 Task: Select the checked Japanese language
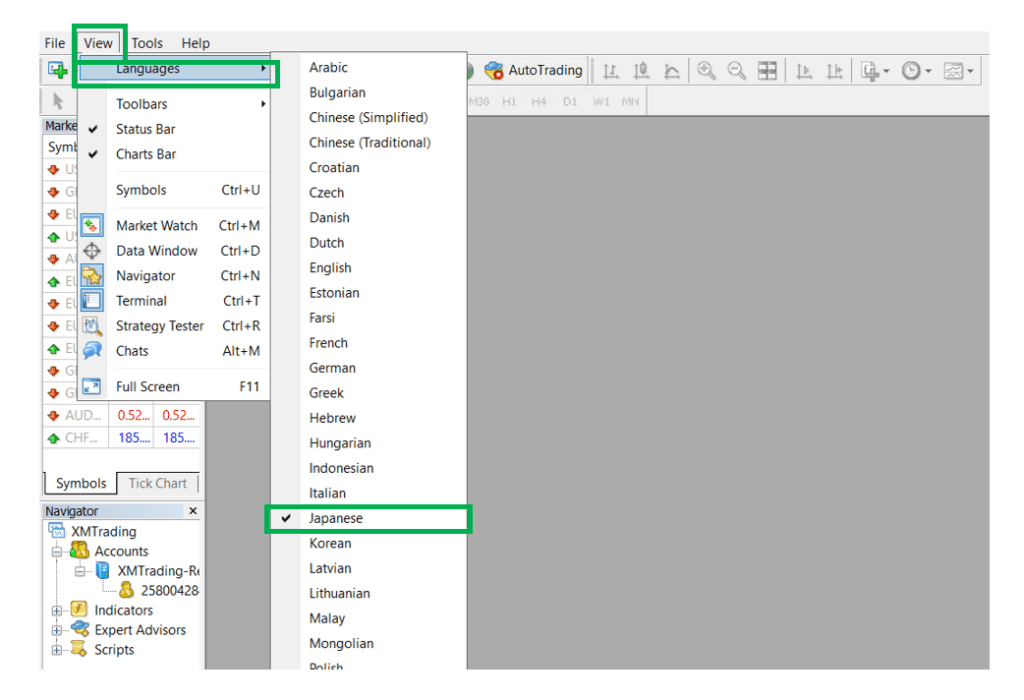(x=336, y=518)
